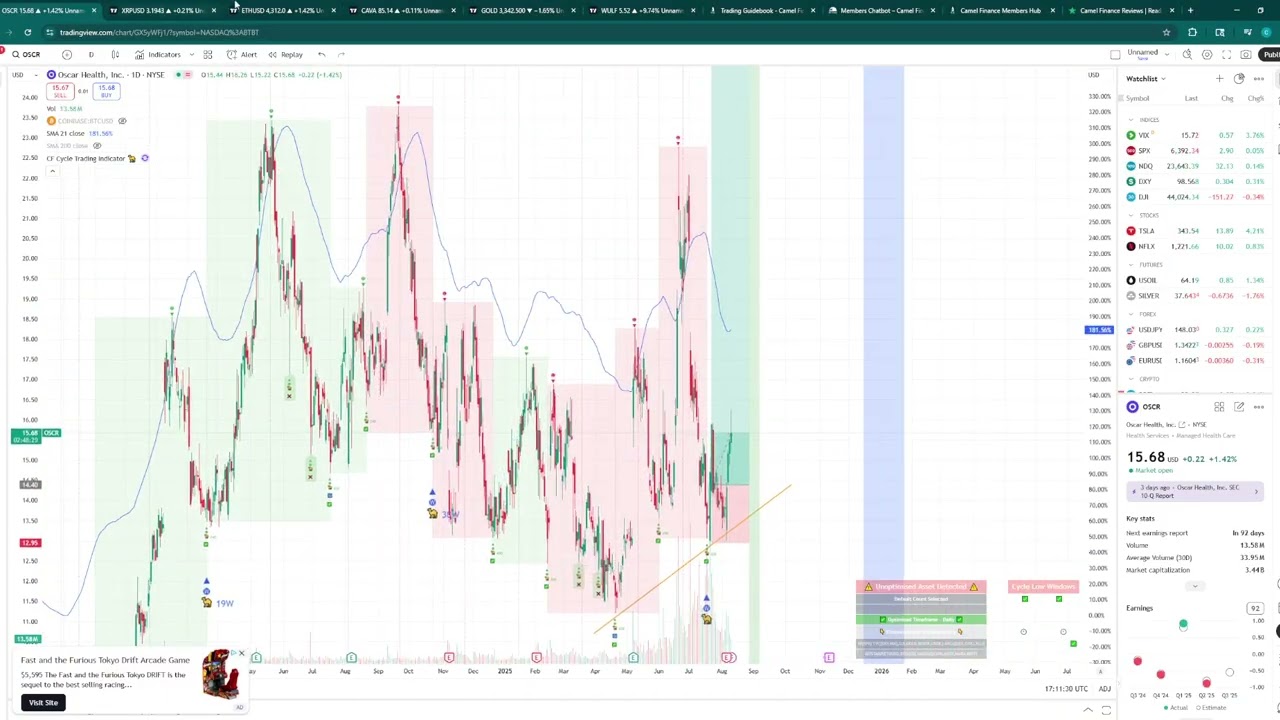The height and width of the screenshot is (720, 1280).
Task: Expand more Key stats with chevron
Action: click(1195, 586)
